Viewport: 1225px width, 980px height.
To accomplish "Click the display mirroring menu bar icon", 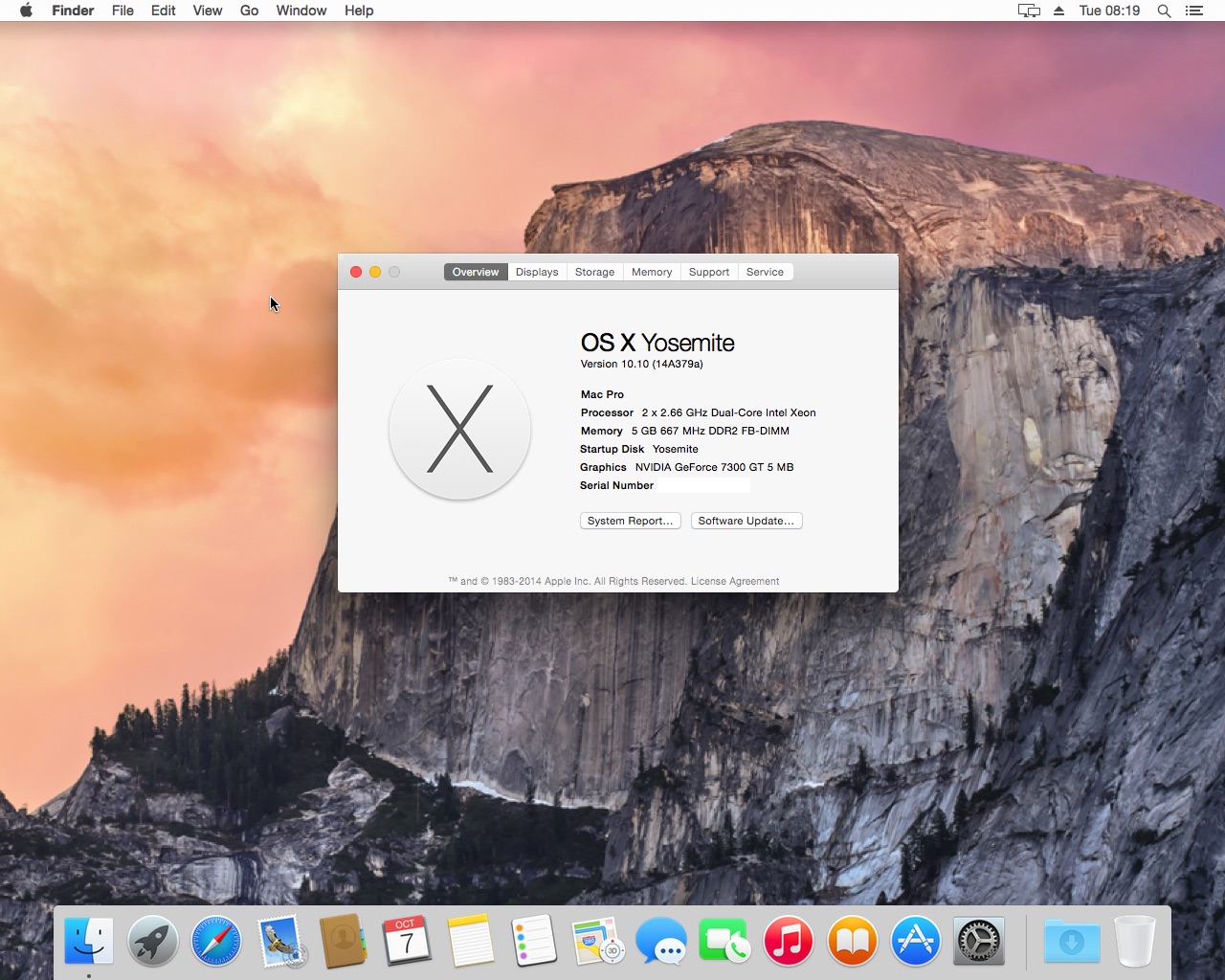I will (1029, 11).
